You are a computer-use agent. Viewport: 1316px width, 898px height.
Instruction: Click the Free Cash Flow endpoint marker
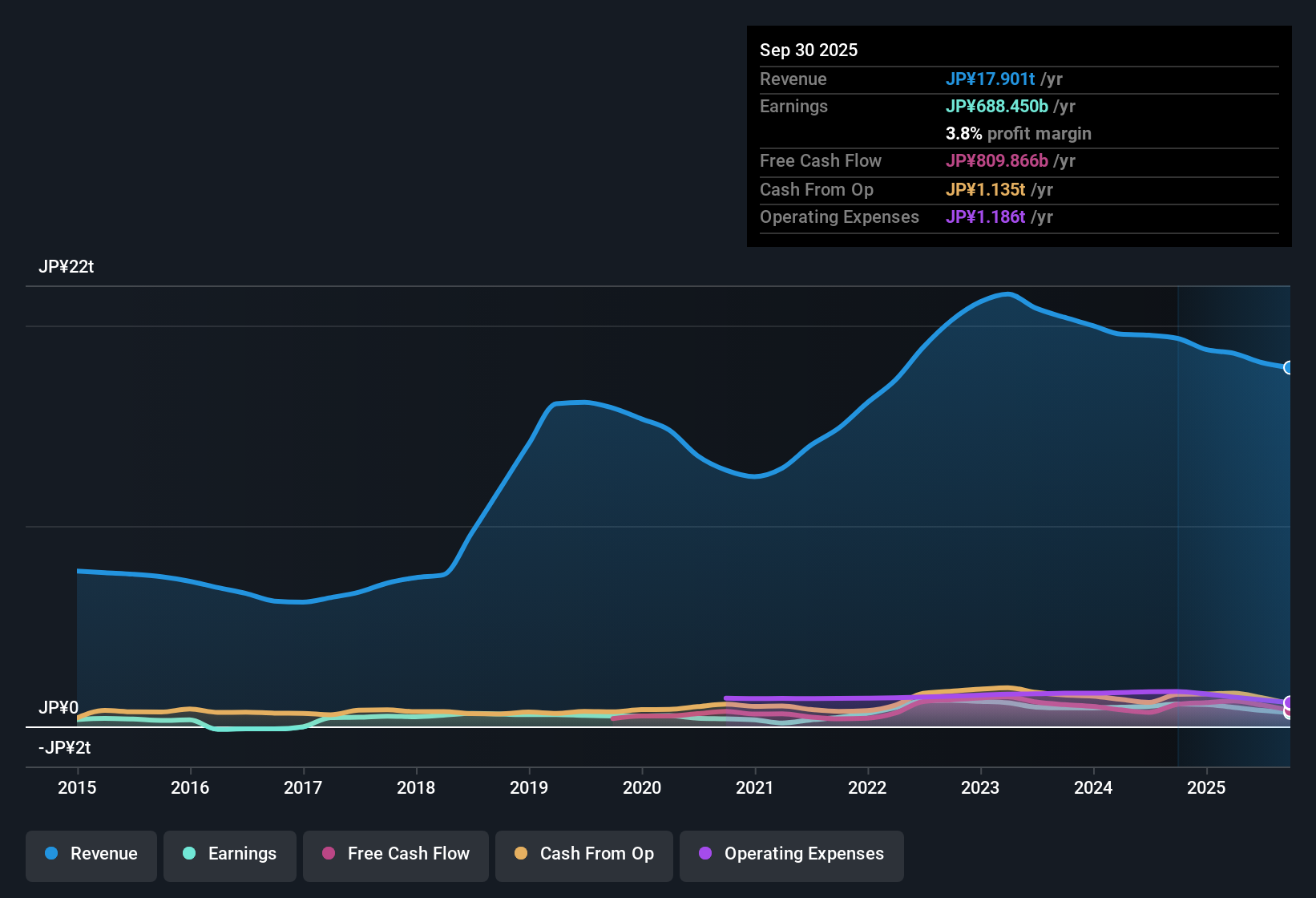[x=1287, y=712]
